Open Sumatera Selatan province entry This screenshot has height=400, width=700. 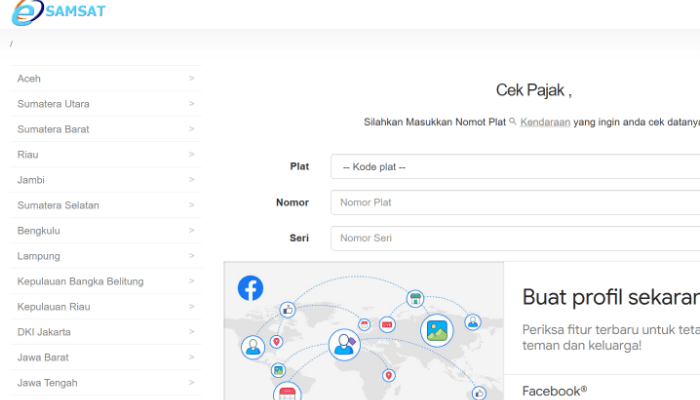(58, 205)
